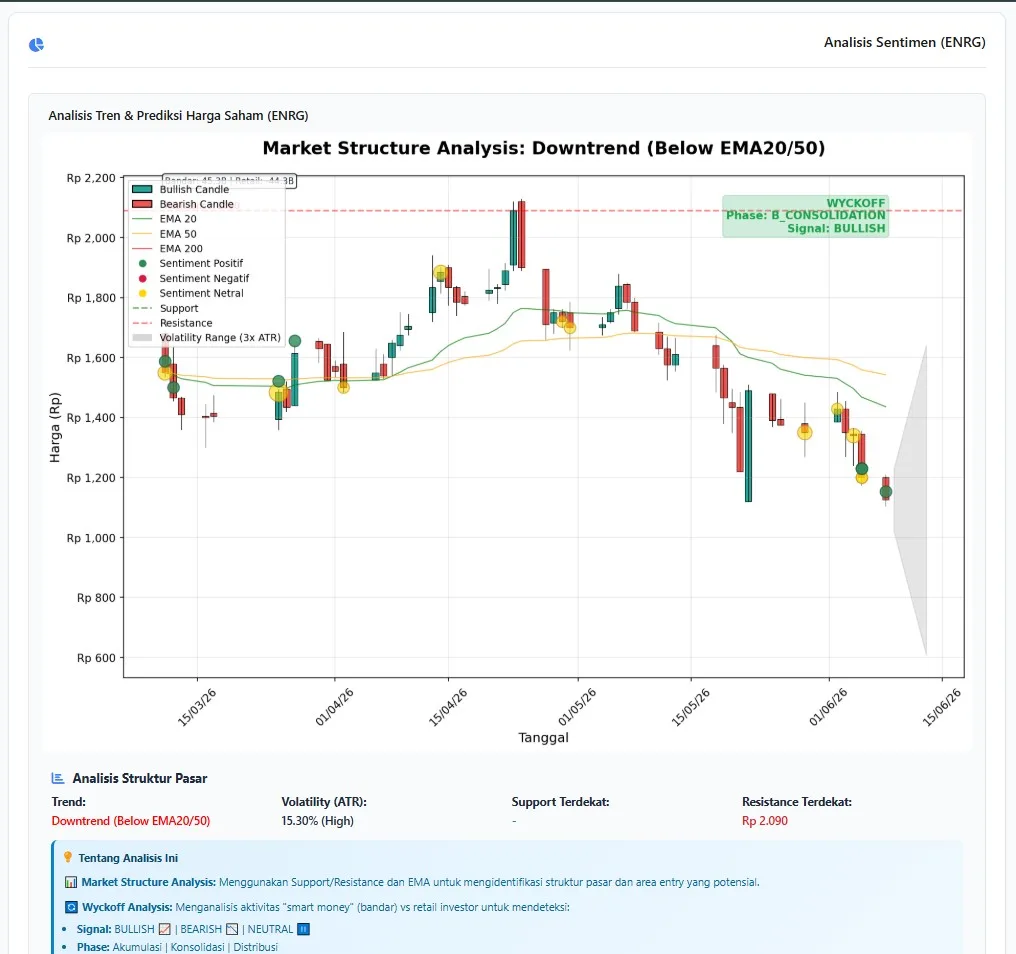1016x954 pixels.
Task: Click the pie chart icon at page header
Action: 36,45
